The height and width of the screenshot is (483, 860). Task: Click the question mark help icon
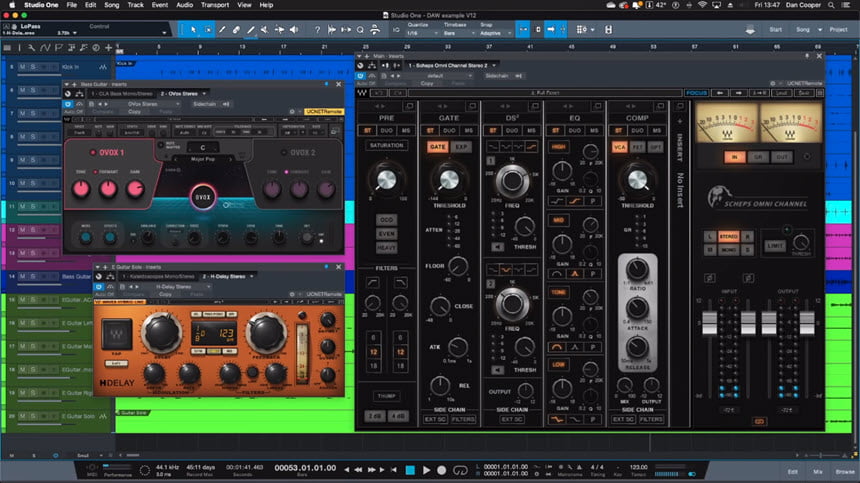pos(317,30)
